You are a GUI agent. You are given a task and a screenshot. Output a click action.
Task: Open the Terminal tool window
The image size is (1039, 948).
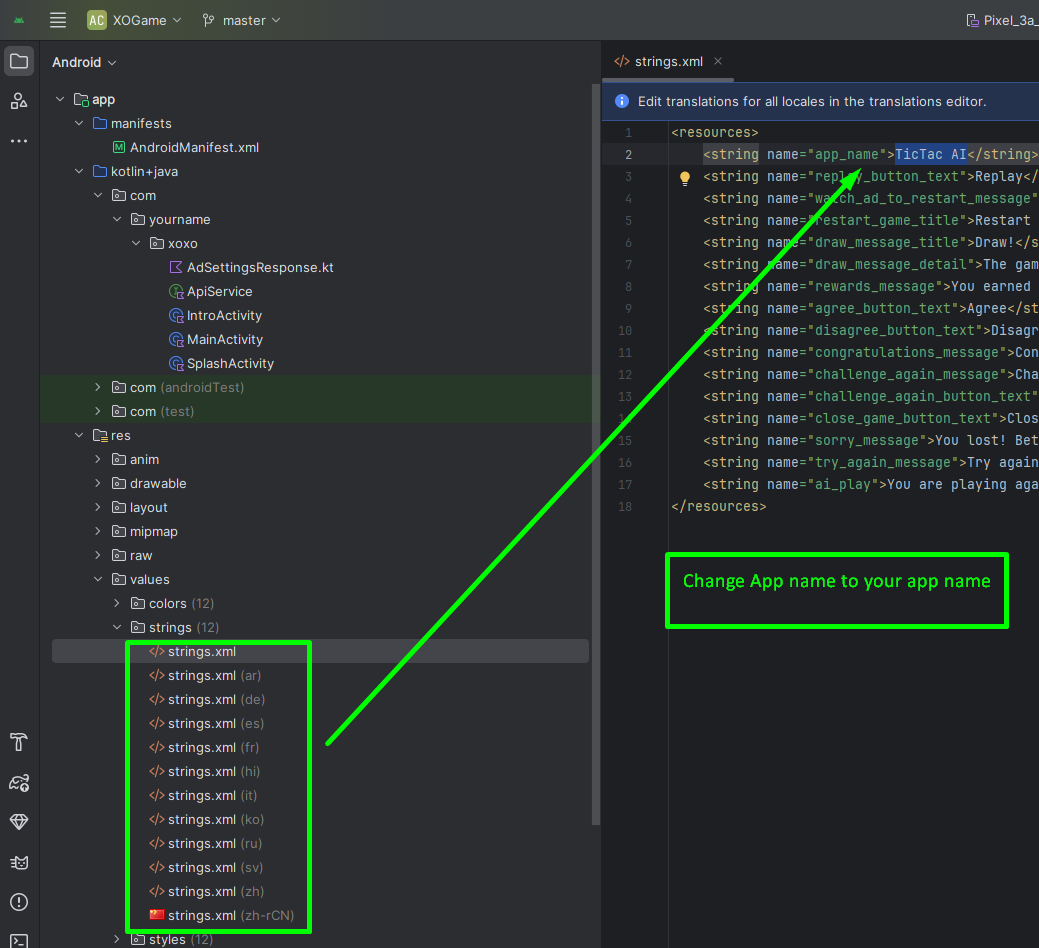pos(19,939)
